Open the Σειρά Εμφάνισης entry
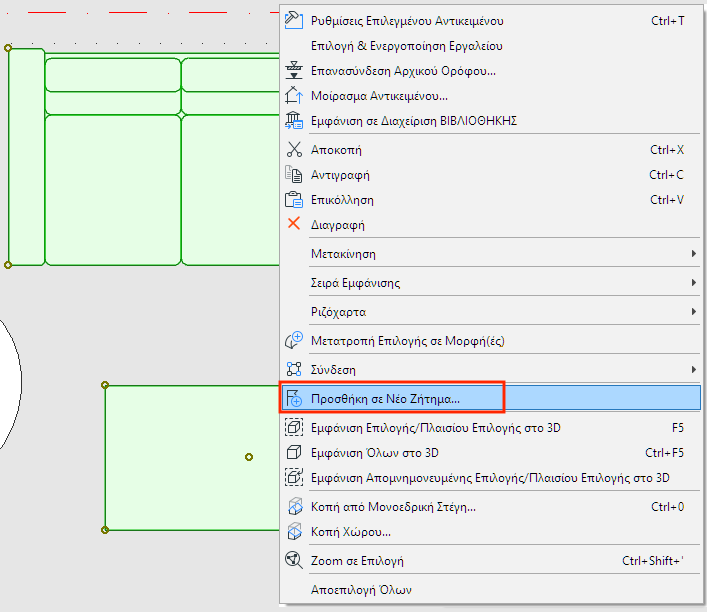Viewport: 707px width, 612px height. click(490, 283)
